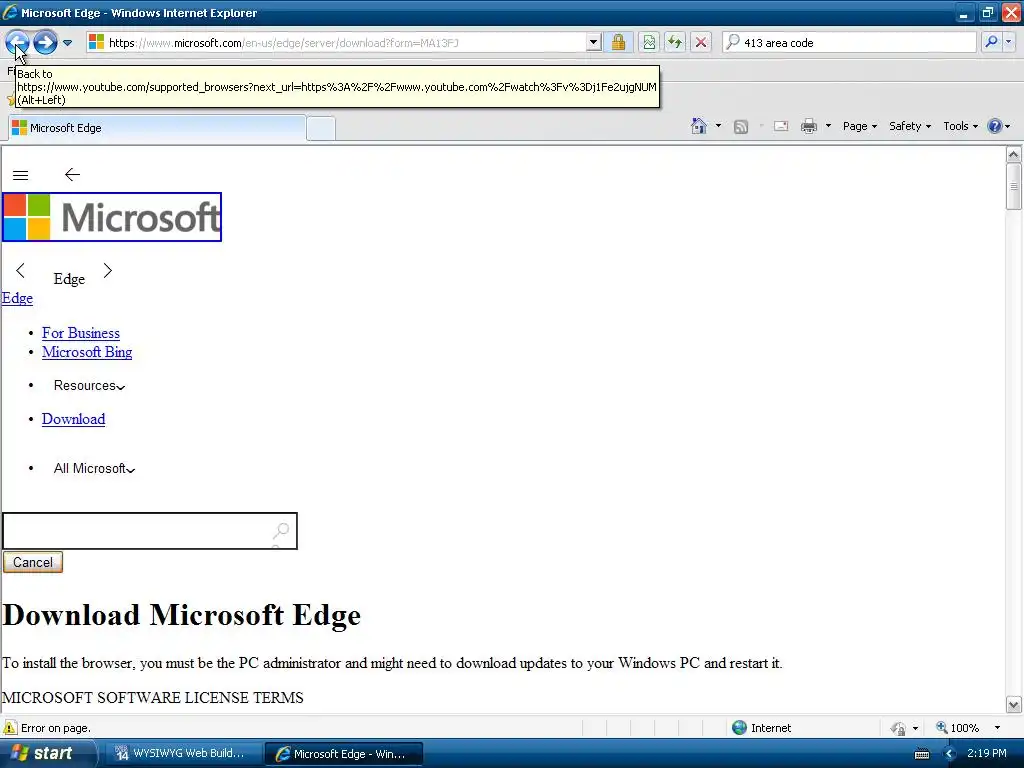Expand the zoom level dropdown arrow

[x=997, y=728]
